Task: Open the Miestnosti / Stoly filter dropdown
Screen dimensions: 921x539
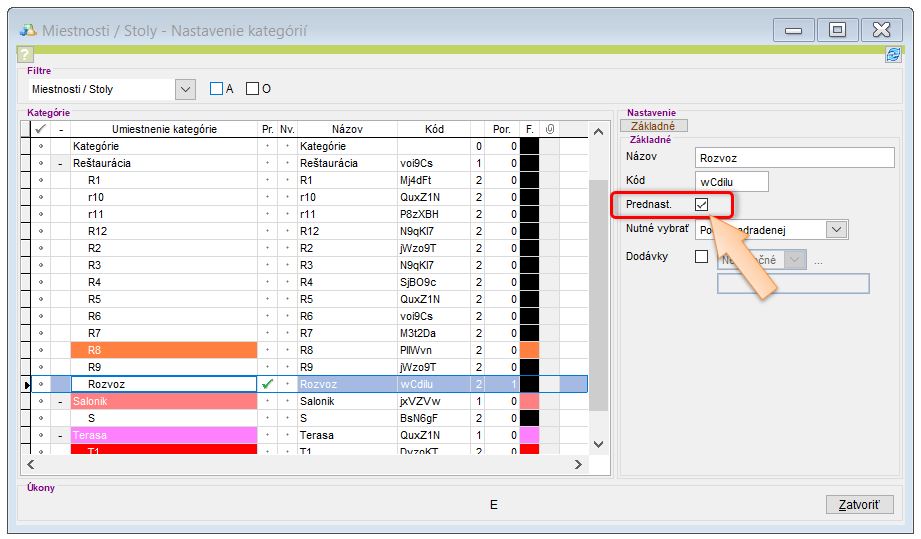Action: pyautogui.click(x=185, y=89)
